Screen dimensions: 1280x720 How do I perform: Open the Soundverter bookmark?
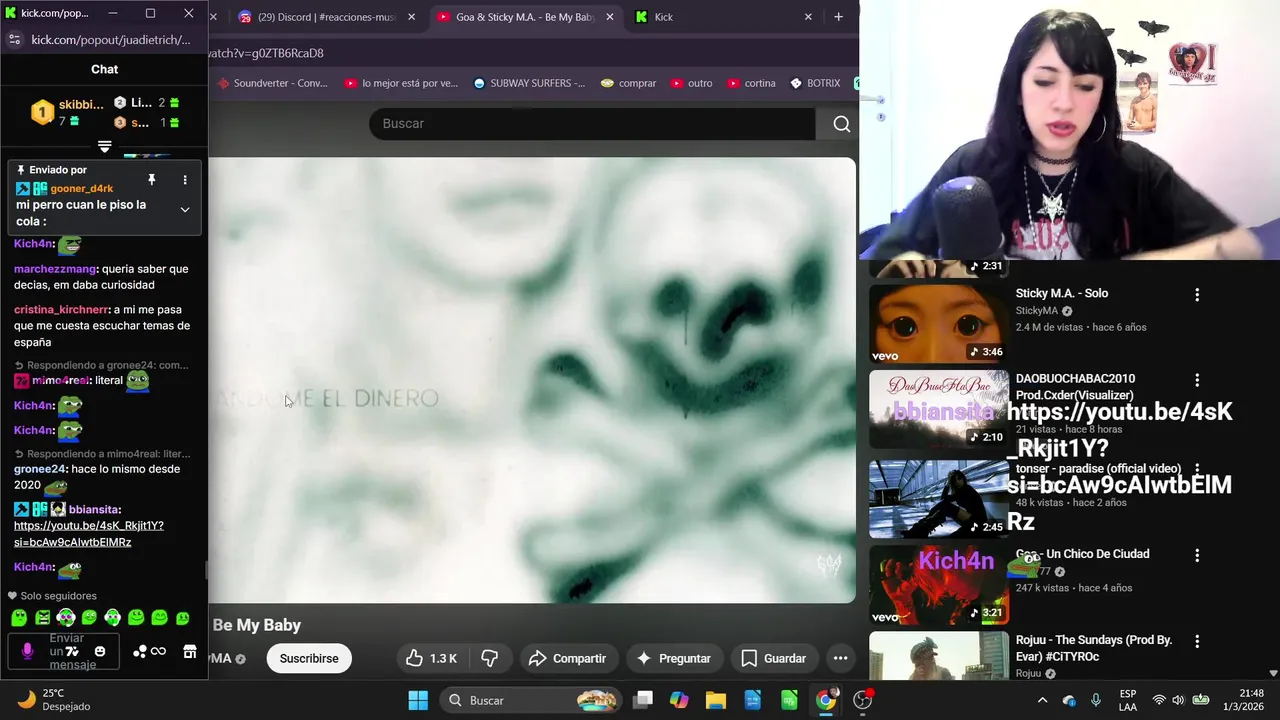[272, 83]
